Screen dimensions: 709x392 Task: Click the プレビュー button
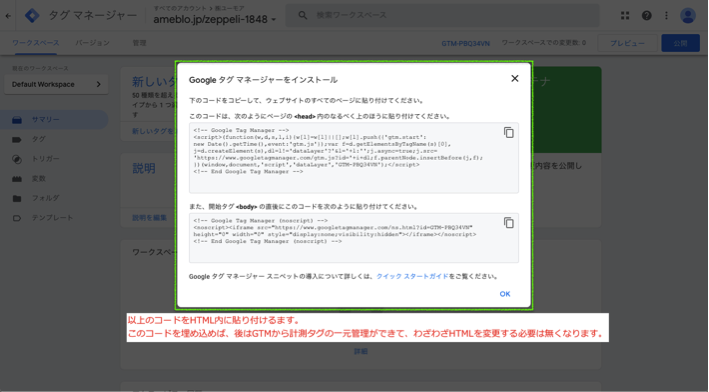click(x=627, y=43)
